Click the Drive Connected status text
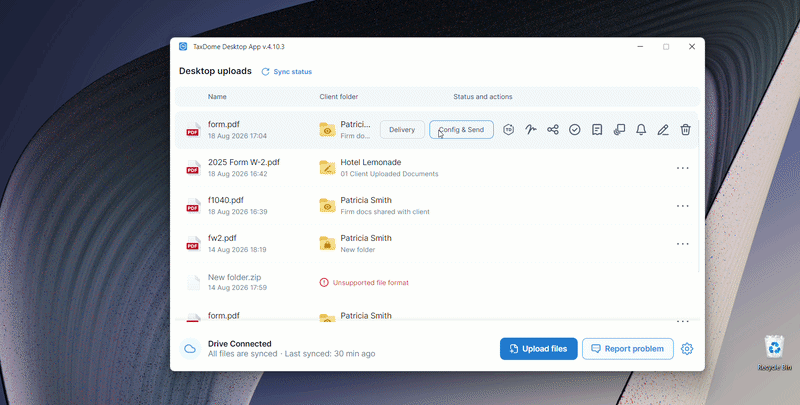Viewport: 800px width, 405px height. coord(240,344)
